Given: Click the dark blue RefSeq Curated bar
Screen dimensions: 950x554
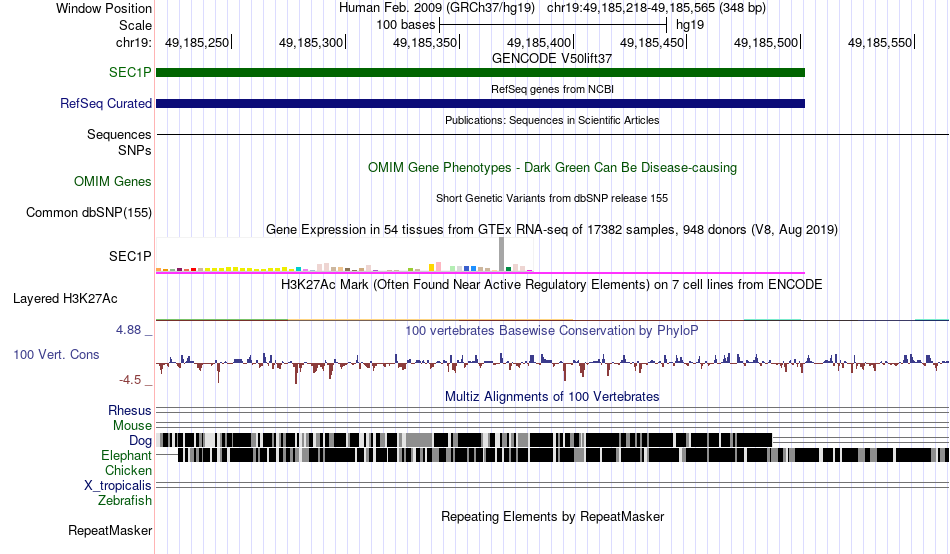Looking at the screenshot, I should pyautogui.click(x=480, y=104).
